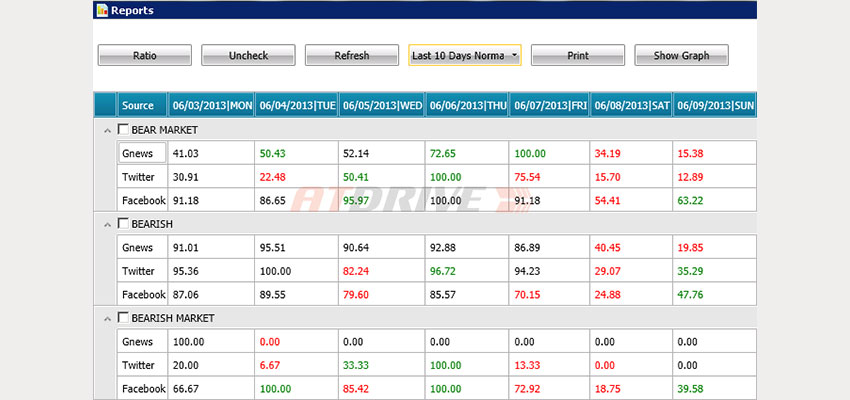This screenshot has height=400, width=850.
Task: Click the 06/04/2013|TUE column header
Action: [297, 105]
